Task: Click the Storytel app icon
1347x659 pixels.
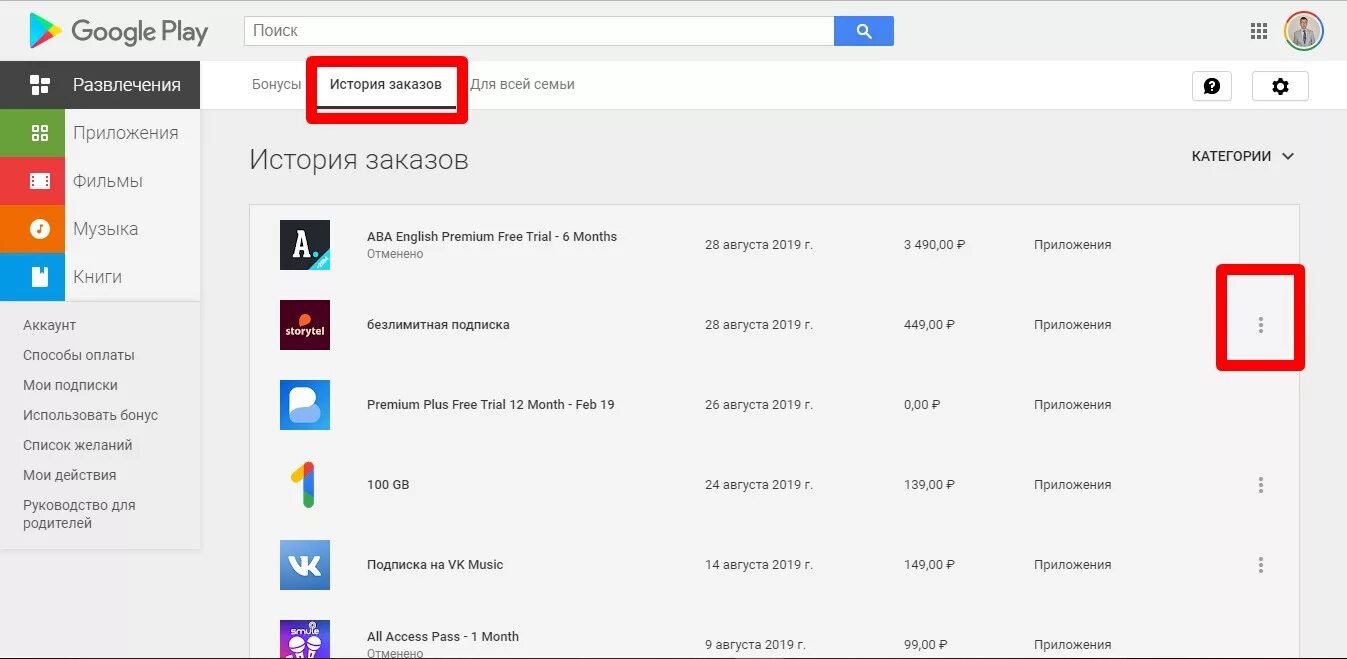Action: click(305, 325)
